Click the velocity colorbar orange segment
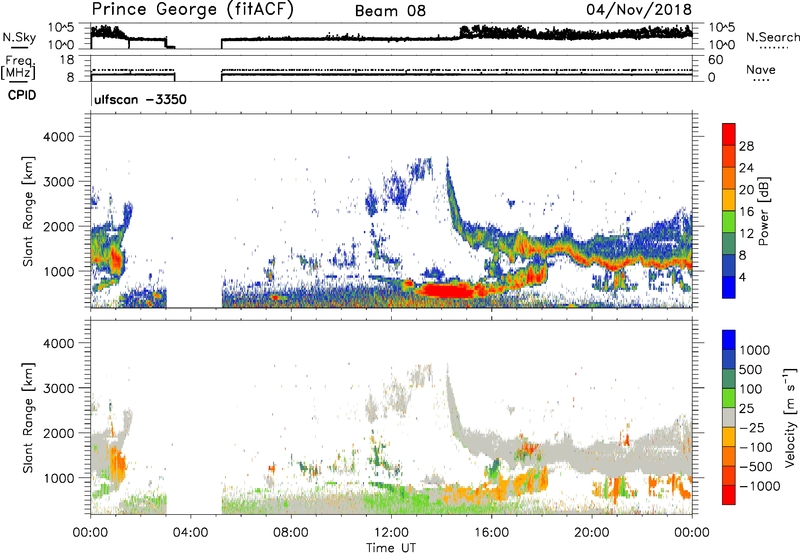Viewport: 800px width, 554px height. pyautogui.click(x=729, y=456)
